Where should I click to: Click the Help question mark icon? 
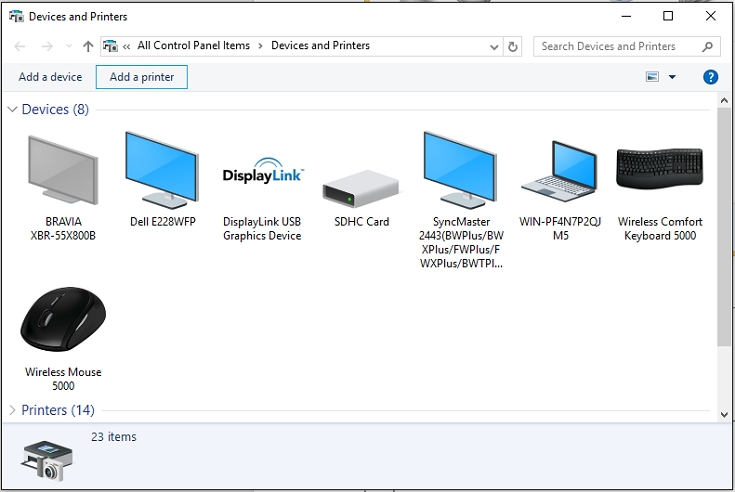click(x=710, y=77)
